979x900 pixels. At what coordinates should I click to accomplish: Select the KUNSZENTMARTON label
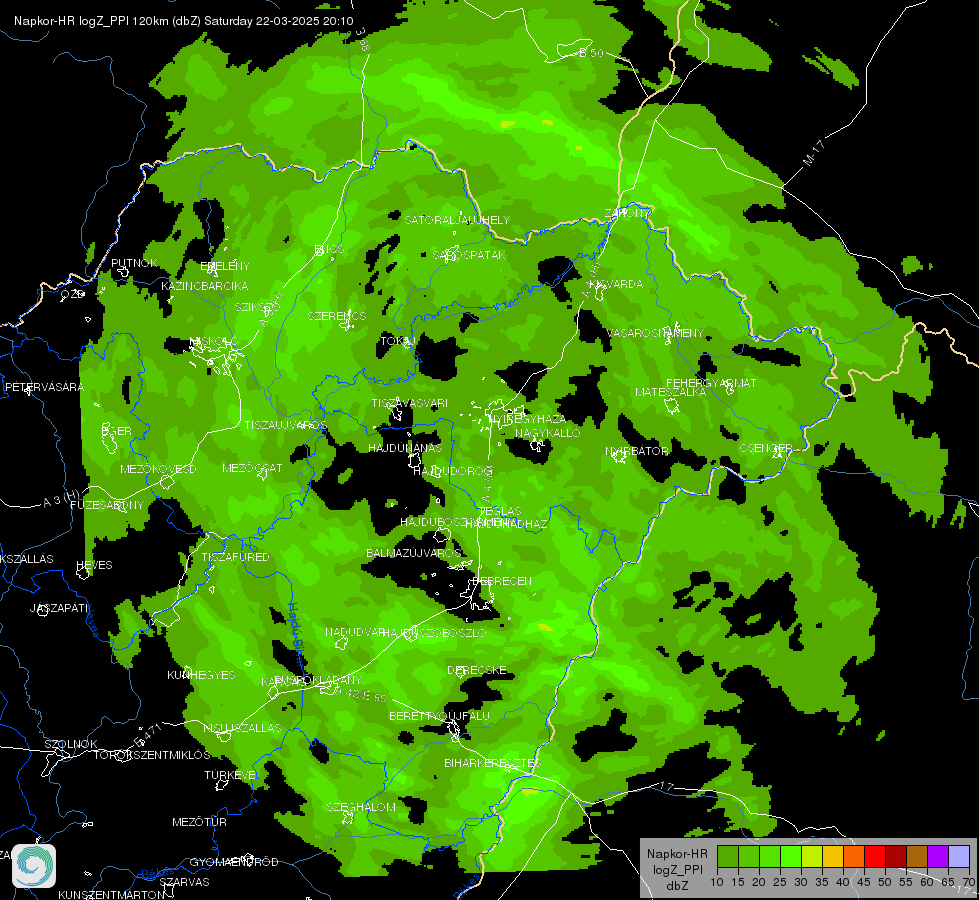click(x=112, y=894)
